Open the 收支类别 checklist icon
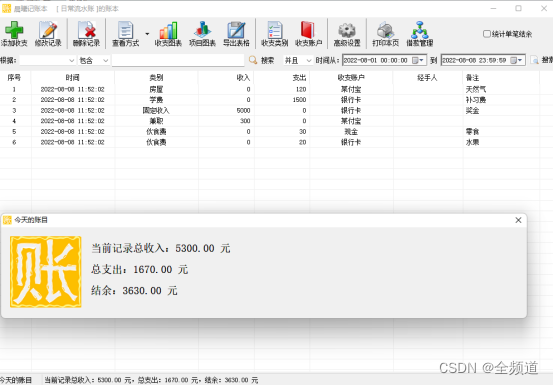This screenshot has width=554, height=385. point(275,30)
